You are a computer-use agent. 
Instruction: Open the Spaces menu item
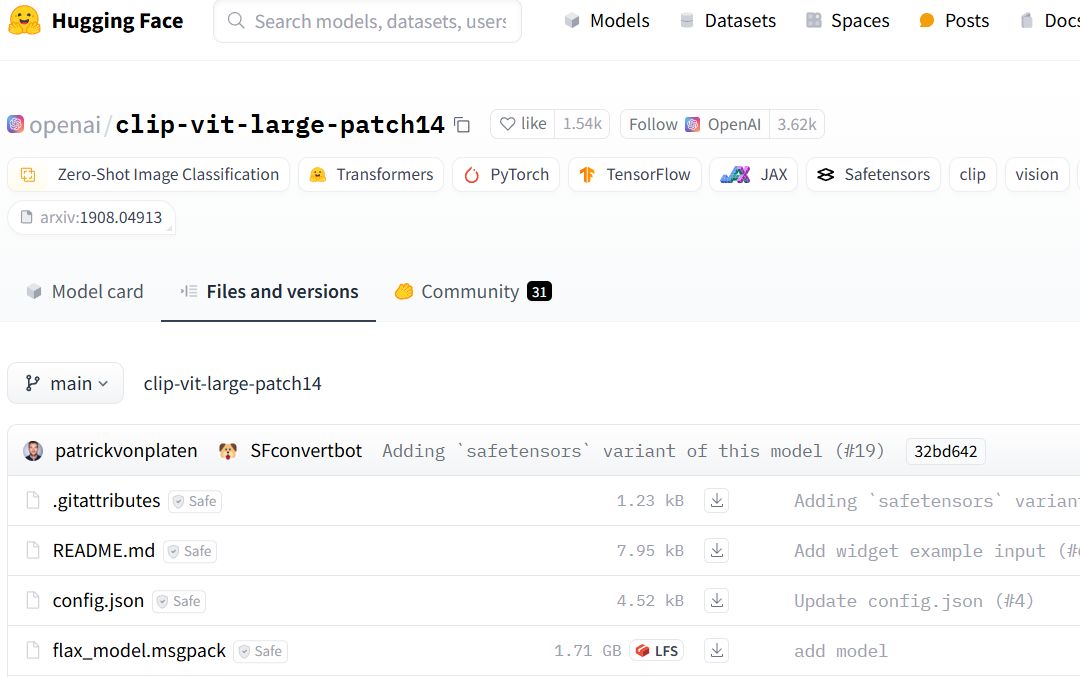pyautogui.click(x=847, y=21)
